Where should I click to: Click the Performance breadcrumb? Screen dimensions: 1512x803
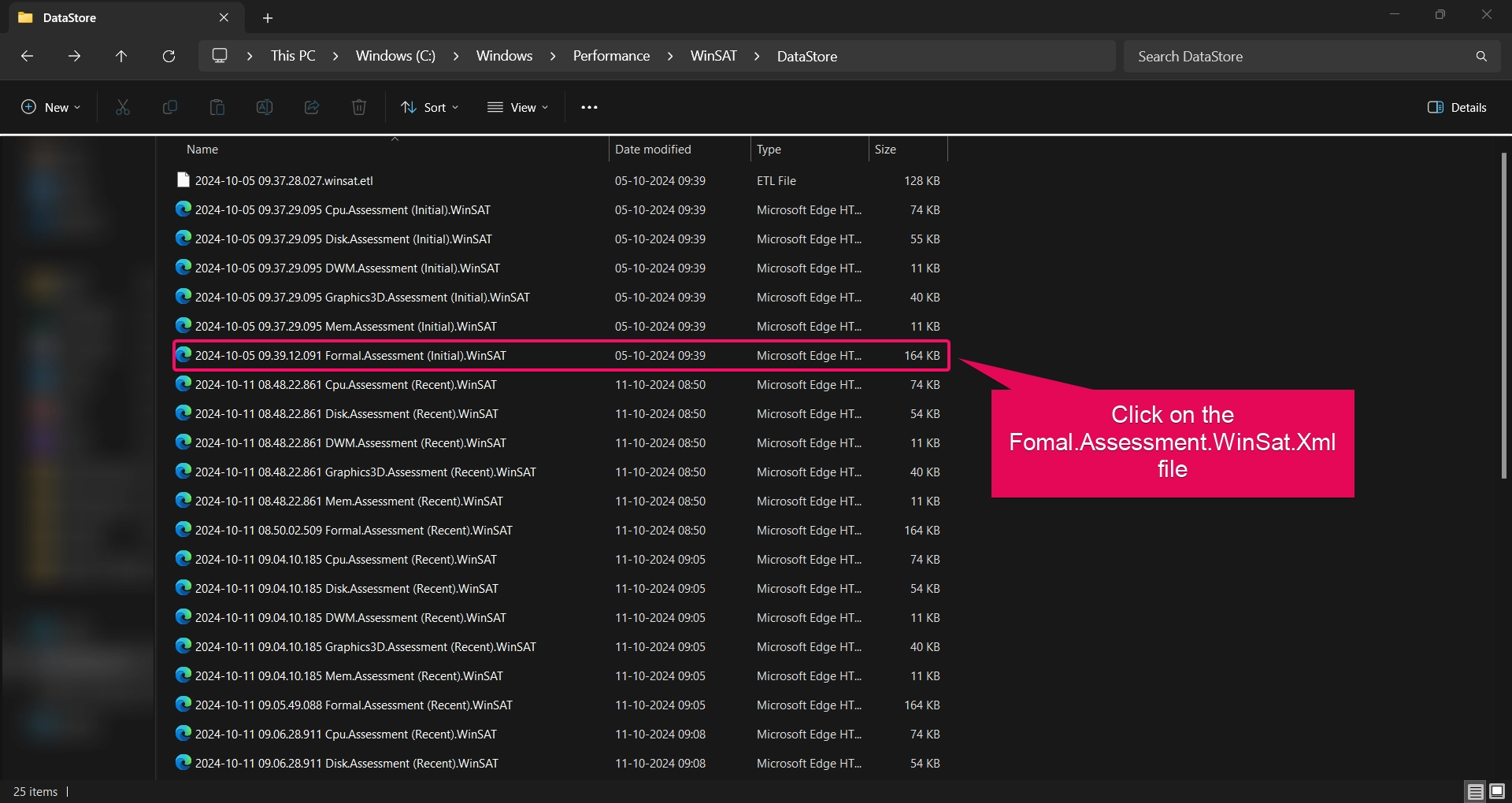611,56
